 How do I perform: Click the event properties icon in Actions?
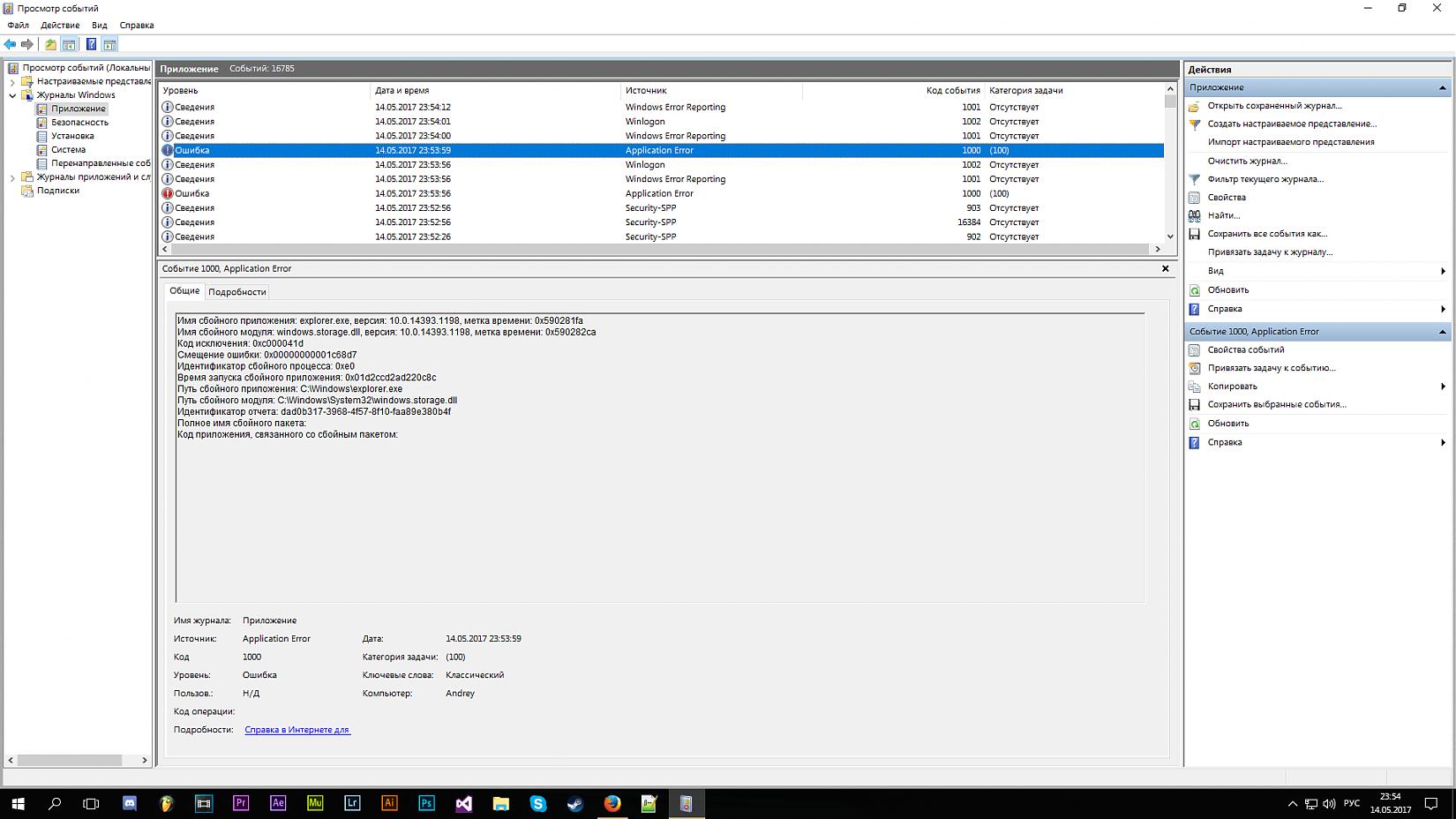tap(1194, 349)
